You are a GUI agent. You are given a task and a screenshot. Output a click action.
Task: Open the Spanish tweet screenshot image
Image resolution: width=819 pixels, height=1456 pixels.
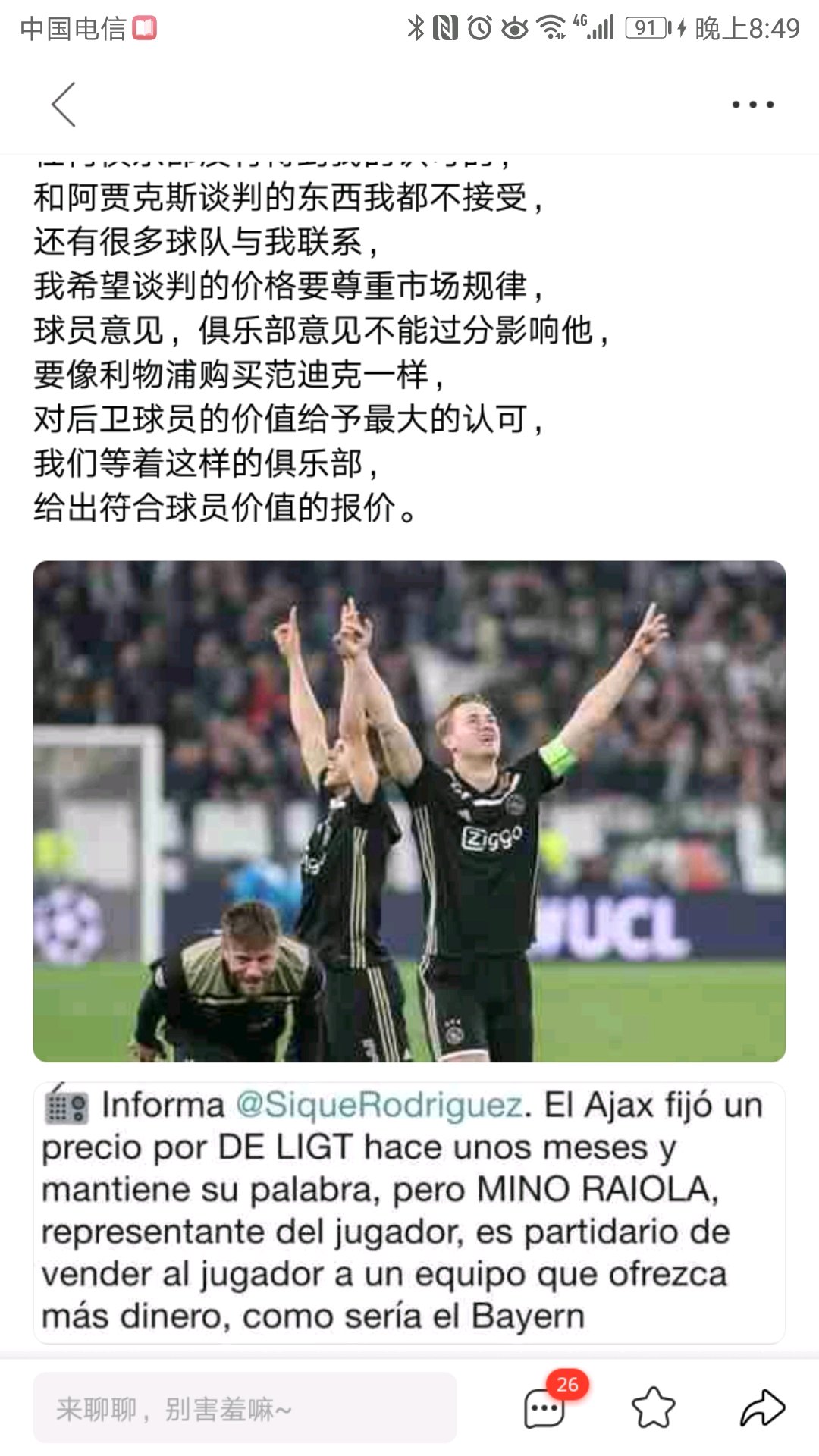tap(409, 1213)
